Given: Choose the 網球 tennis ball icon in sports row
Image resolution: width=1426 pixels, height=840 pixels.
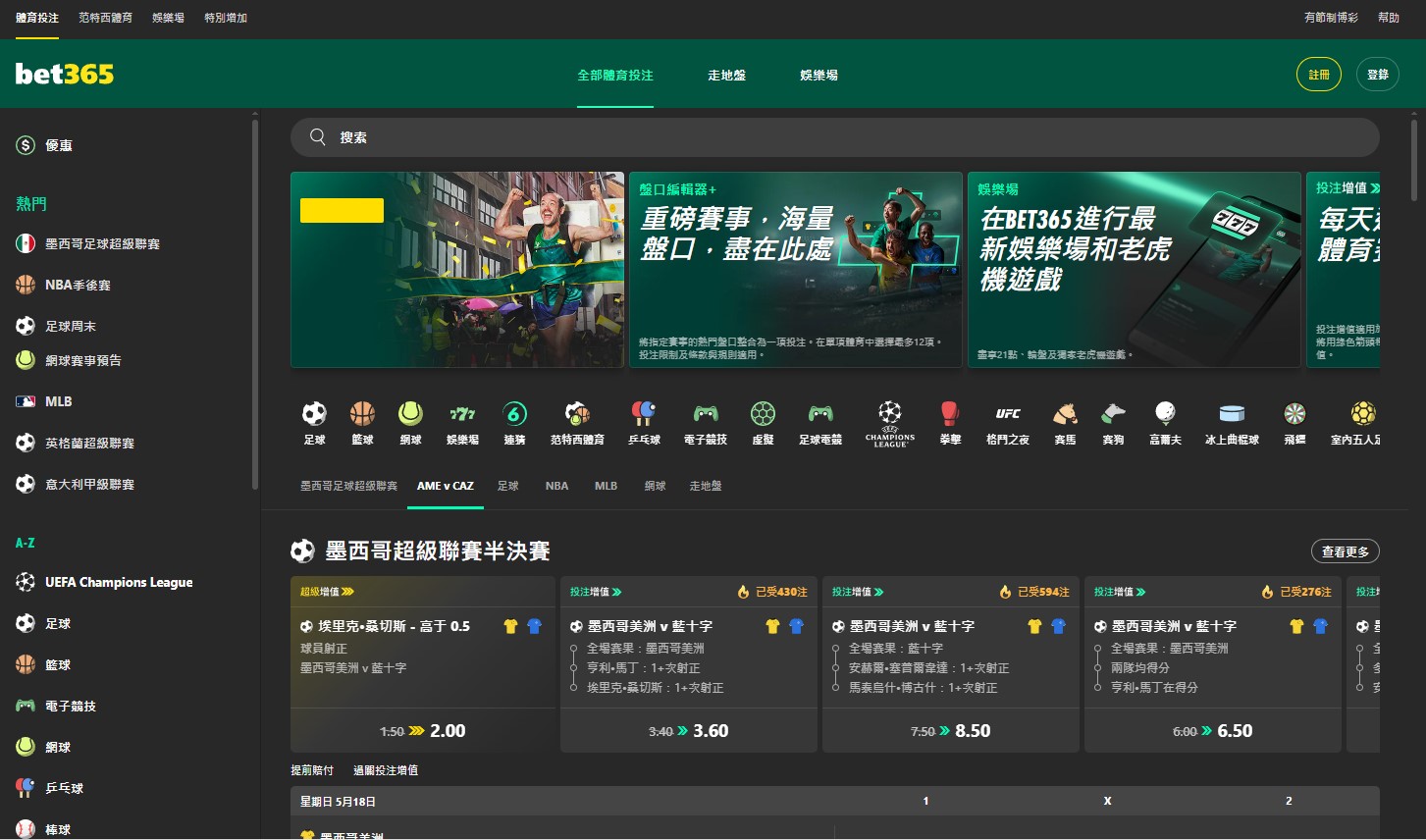Looking at the screenshot, I should pyautogui.click(x=410, y=423).
